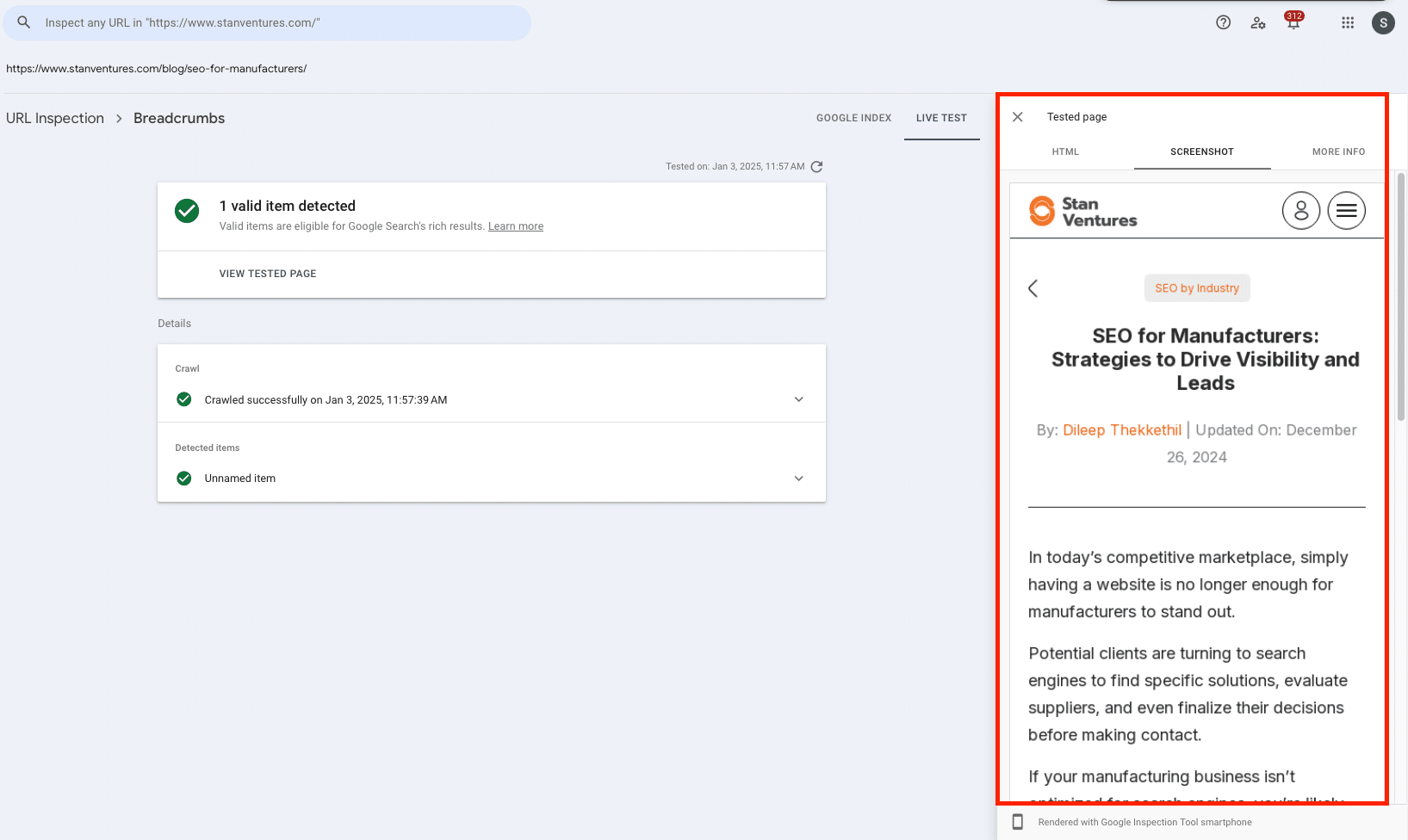Click the user profile icon in screenshot
Screen dimensions: 1408x840
click(1300, 210)
